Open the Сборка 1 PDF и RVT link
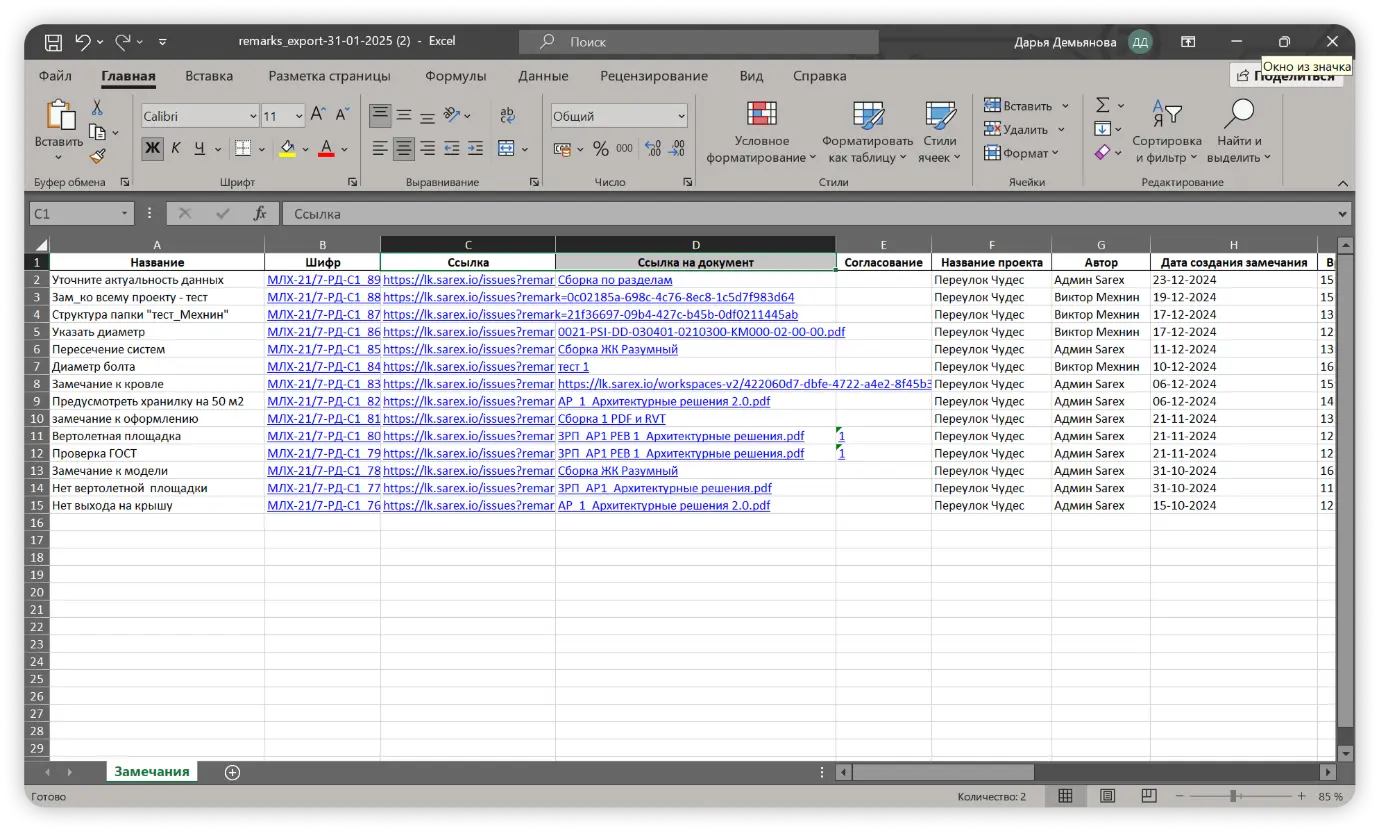 coord(611,419)
